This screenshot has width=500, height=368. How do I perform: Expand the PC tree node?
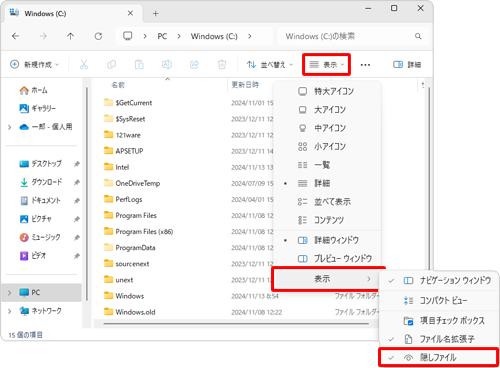tap(9, 293)
